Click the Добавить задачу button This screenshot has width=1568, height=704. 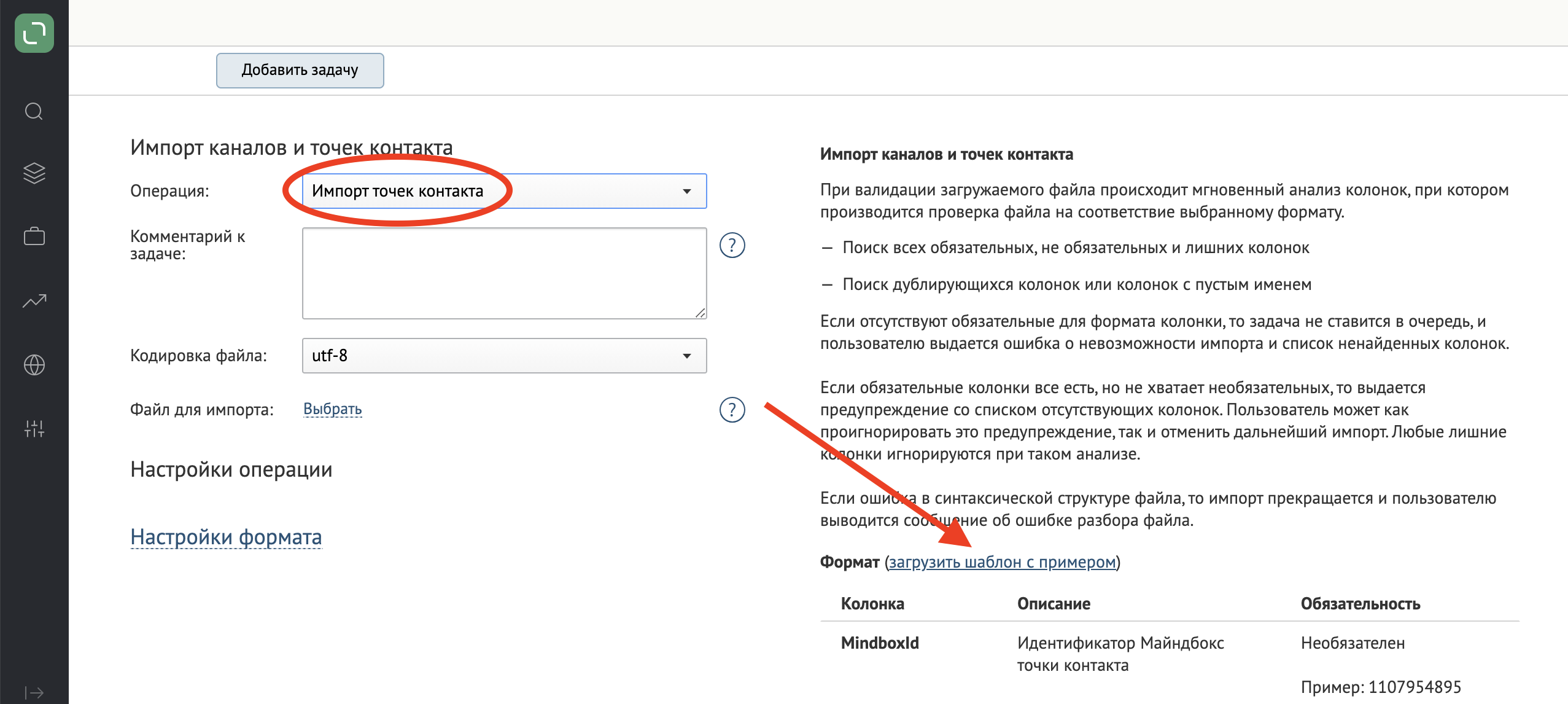[300, 70]
